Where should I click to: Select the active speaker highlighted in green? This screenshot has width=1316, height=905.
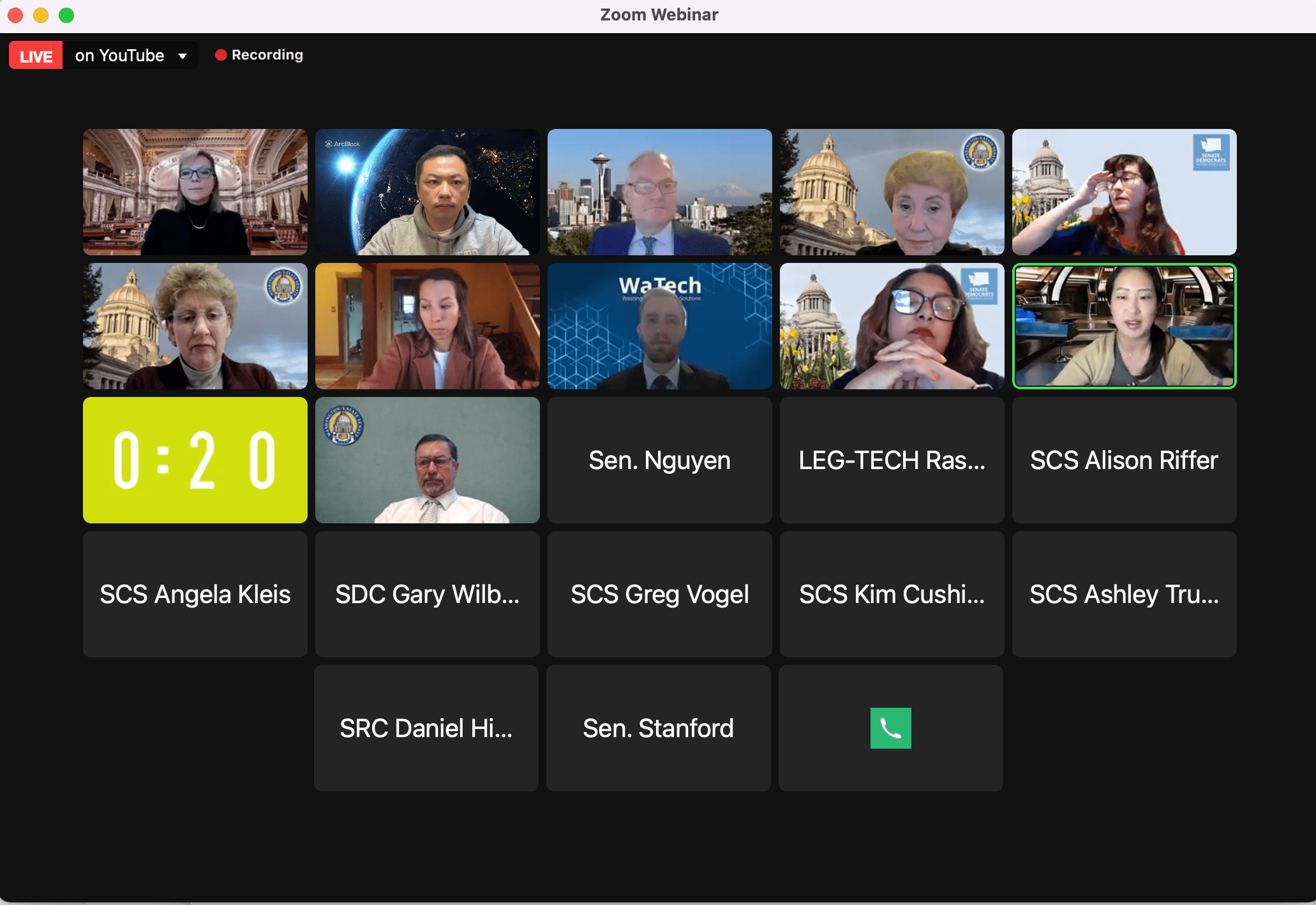[x=1124, y=326]
